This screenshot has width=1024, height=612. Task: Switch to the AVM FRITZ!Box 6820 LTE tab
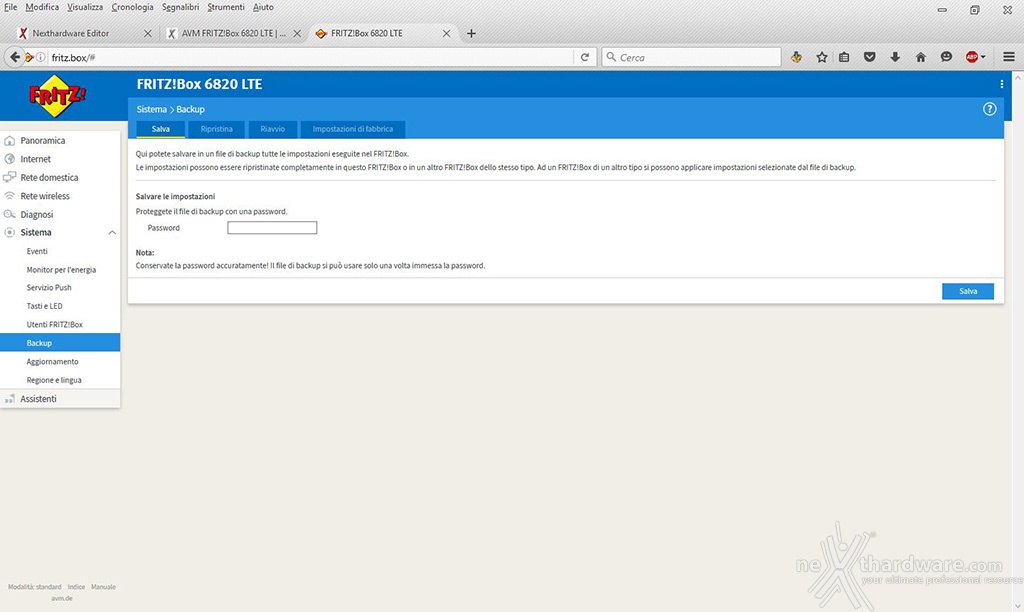234,33
